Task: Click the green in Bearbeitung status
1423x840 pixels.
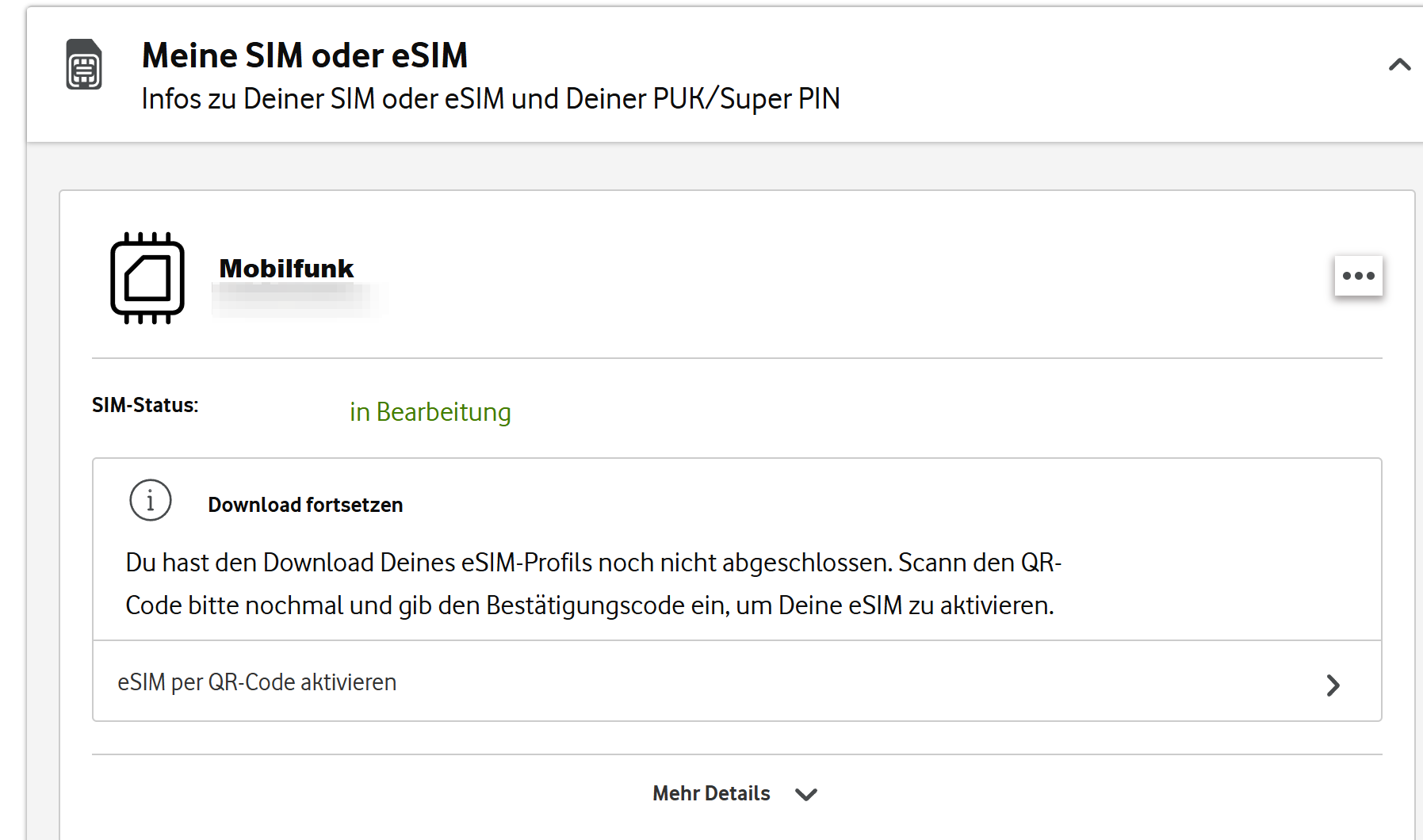Action: pyautogui.click(x=430, y=412)
